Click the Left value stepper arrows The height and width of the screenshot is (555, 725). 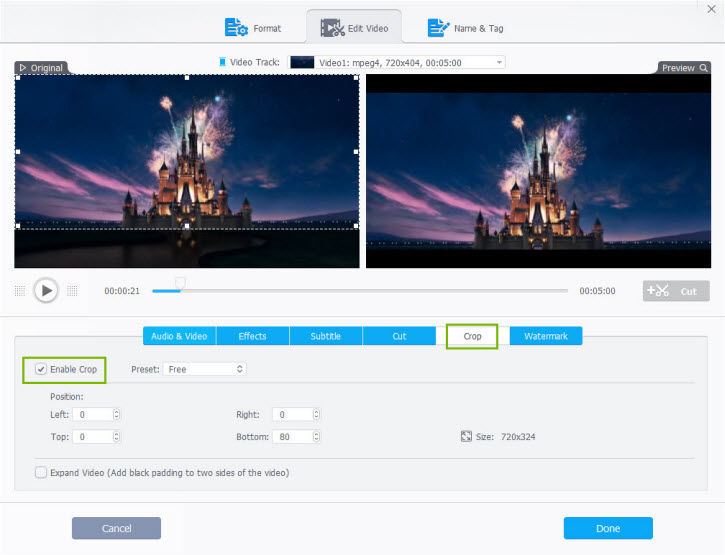point(117,414)
